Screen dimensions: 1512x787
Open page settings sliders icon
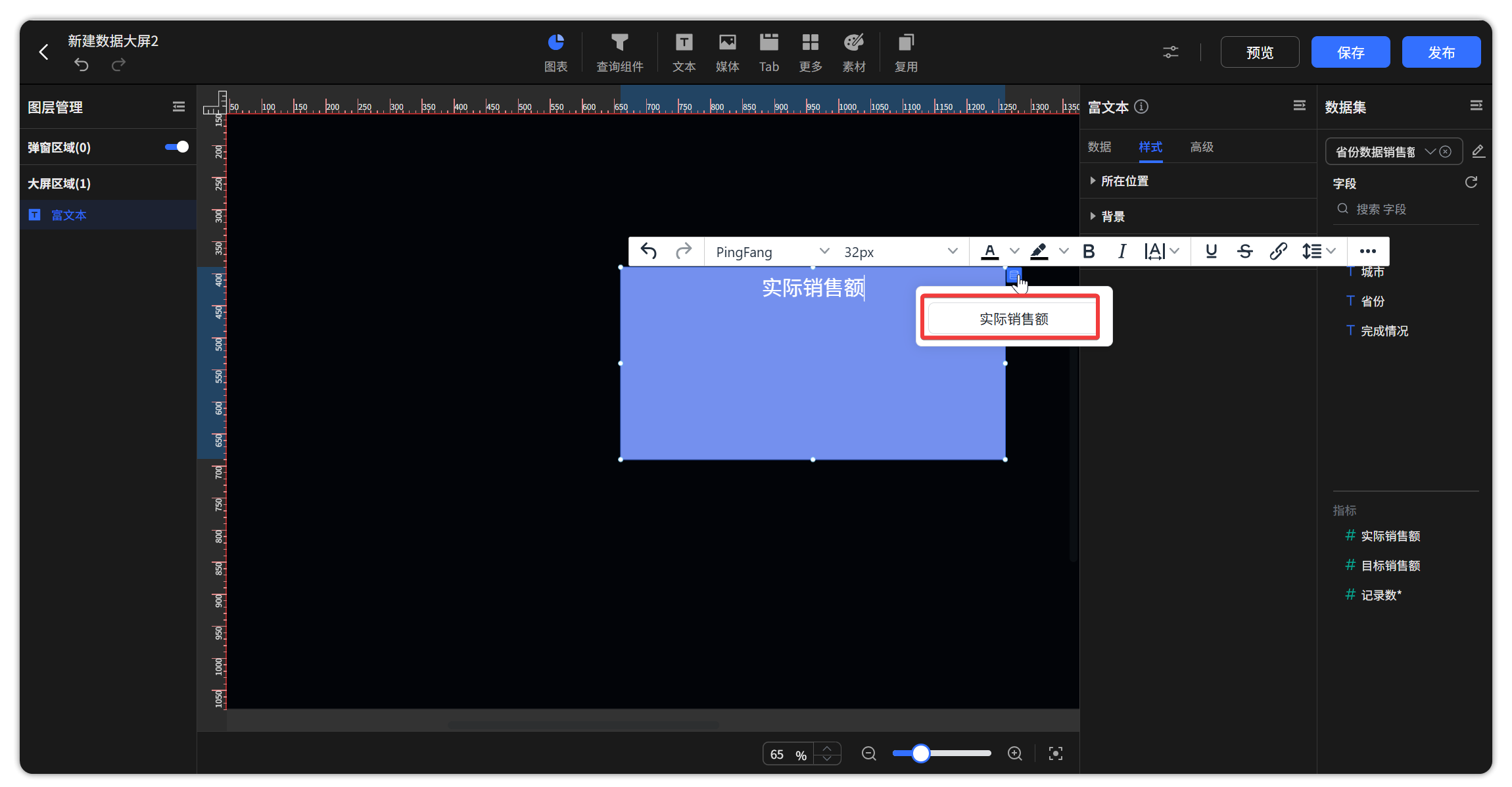[1170, 52]
